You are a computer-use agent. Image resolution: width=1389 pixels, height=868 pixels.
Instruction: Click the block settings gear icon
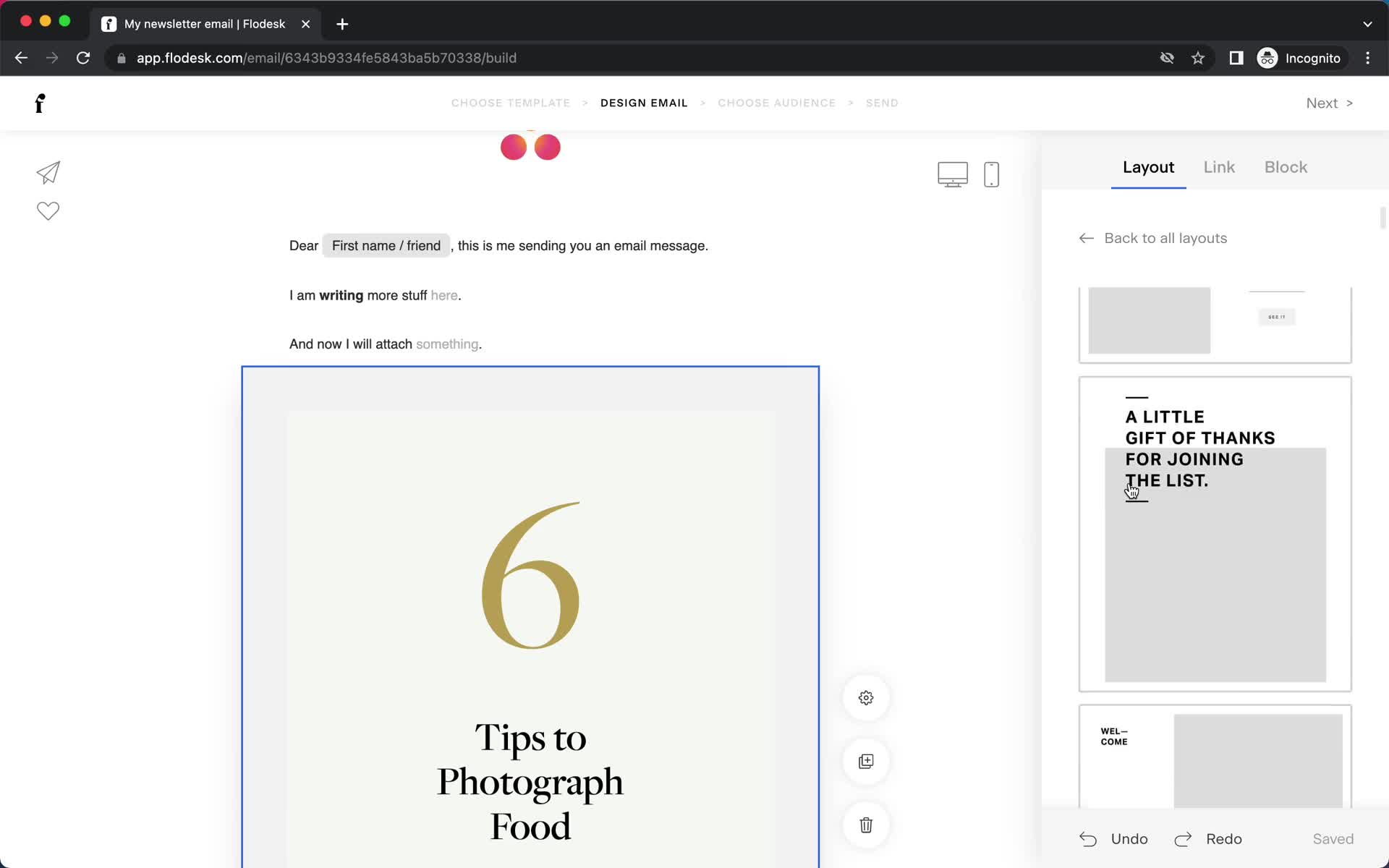click(866, 698)
